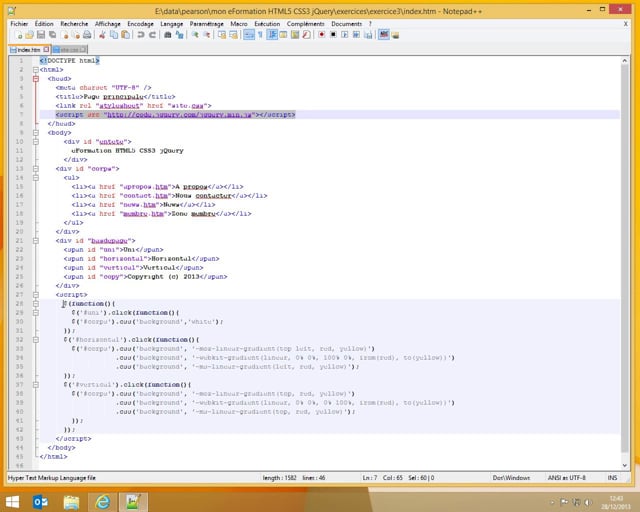Image resolution: width=640 pixels, height=512 pixels.
Task: Click the last toolbar icon after spell-check
Action: [395, 35]
